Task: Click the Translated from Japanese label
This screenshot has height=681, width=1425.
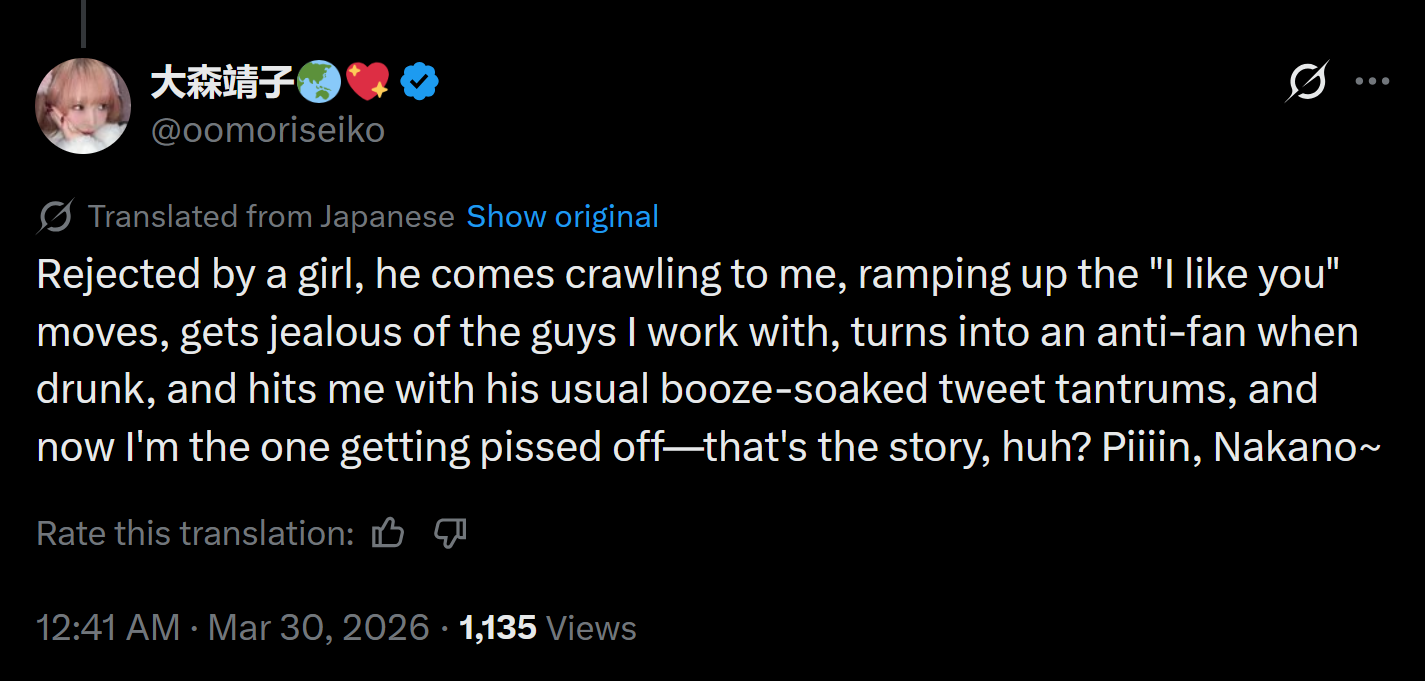Action: pyautogui.click(x=271, y=217)
